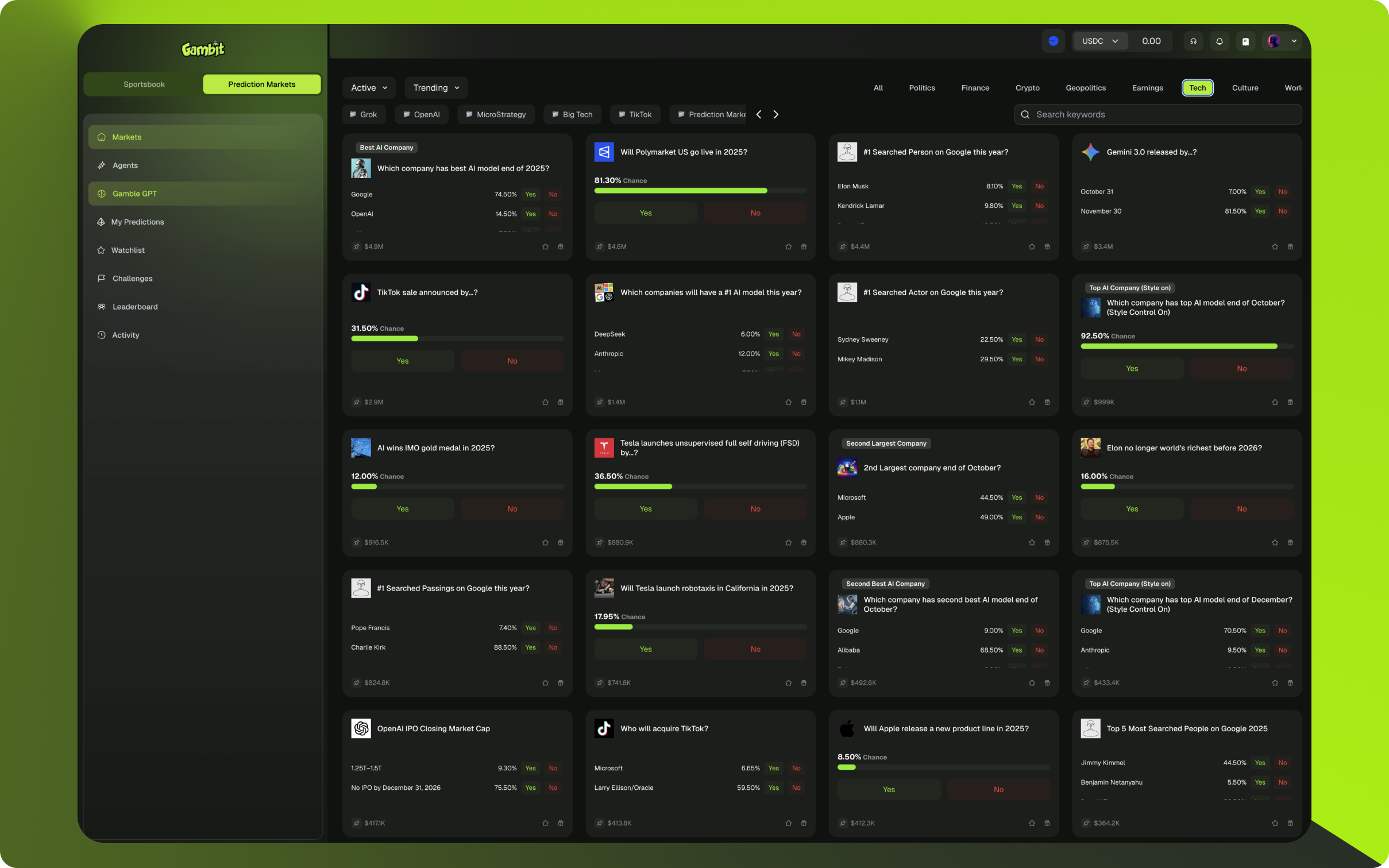Toggle the OpenAI tag filter

[422, 114]
